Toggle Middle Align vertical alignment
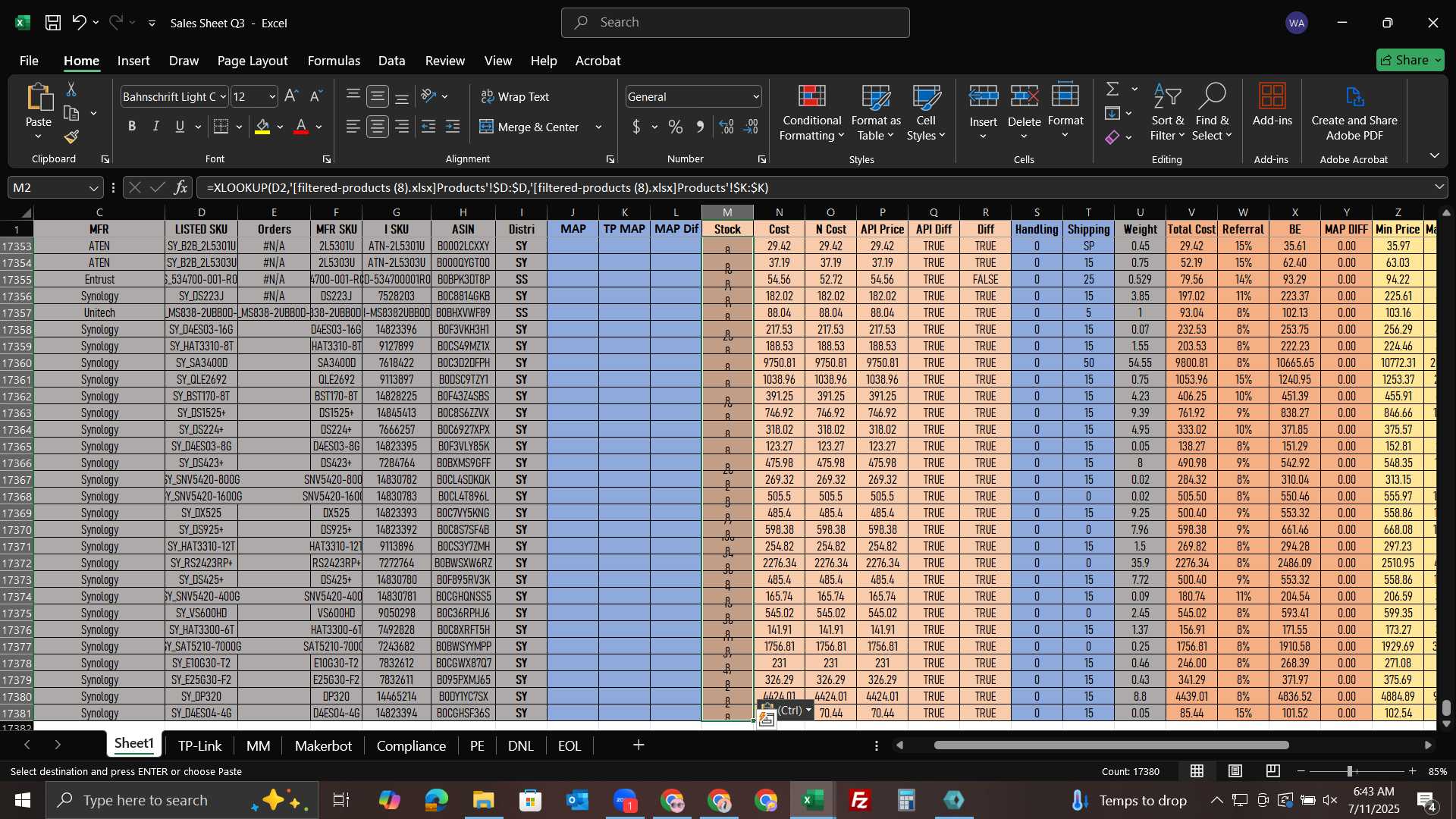This screenshot has height=819, width=1456. pyautogui.click(x=378, y=96)
